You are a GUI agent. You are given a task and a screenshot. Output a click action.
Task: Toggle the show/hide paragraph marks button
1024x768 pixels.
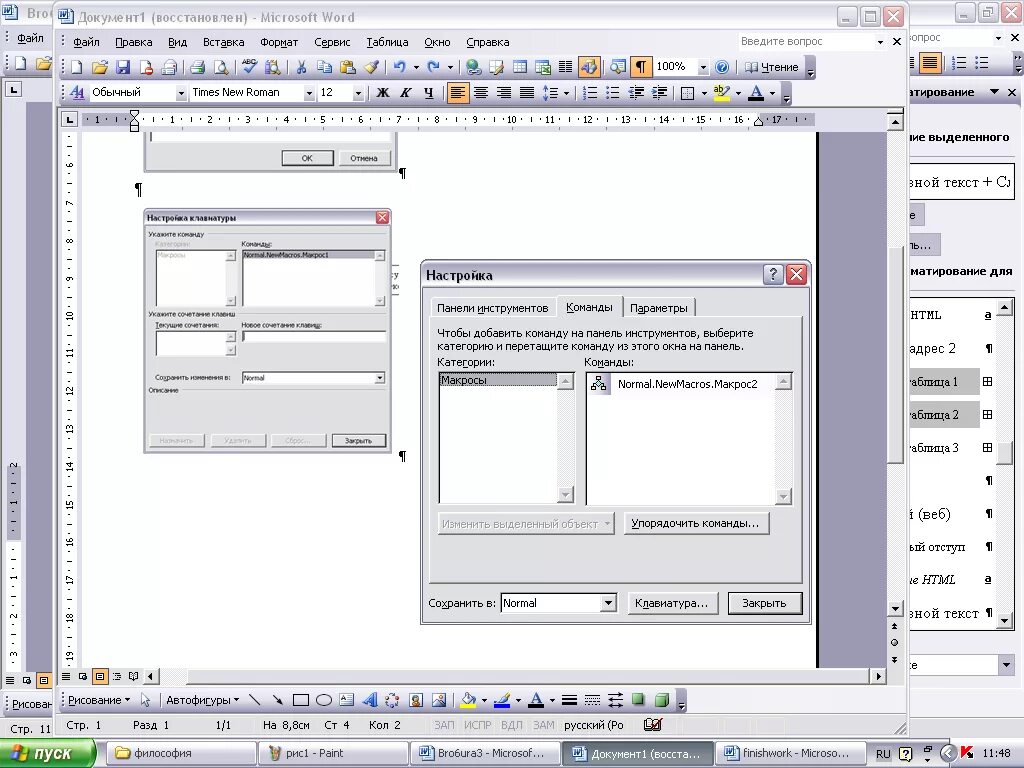coord(641,67)
